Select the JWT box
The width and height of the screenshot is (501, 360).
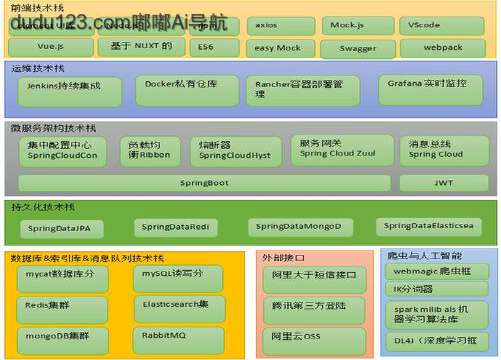[444, 183]
